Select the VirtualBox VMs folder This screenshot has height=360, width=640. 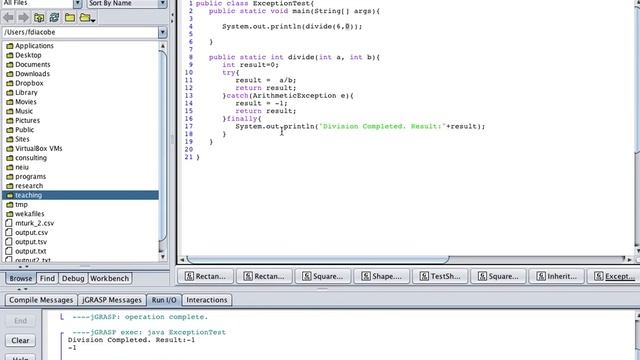tap(39, 149)
